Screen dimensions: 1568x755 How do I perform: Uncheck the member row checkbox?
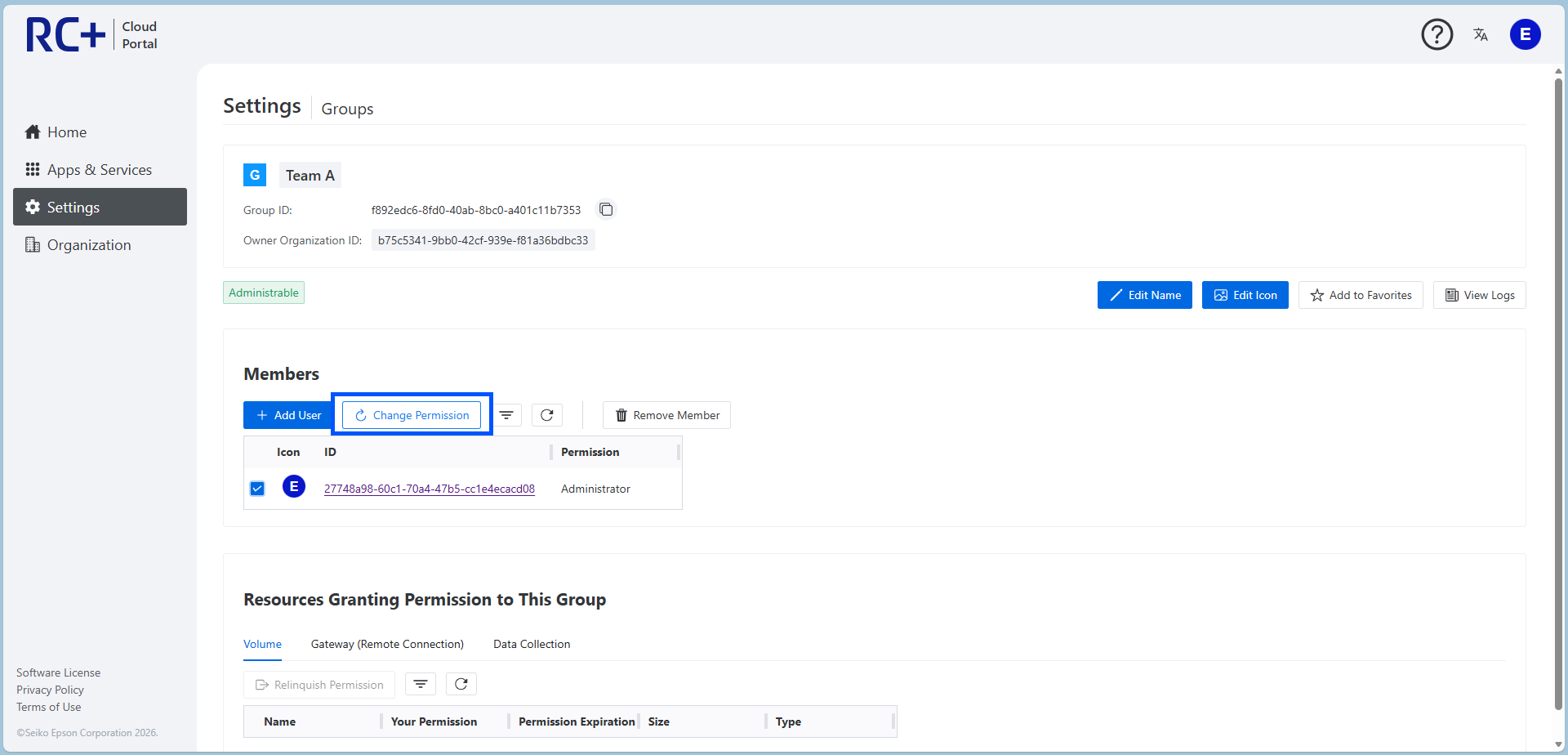tap(257, 489)
